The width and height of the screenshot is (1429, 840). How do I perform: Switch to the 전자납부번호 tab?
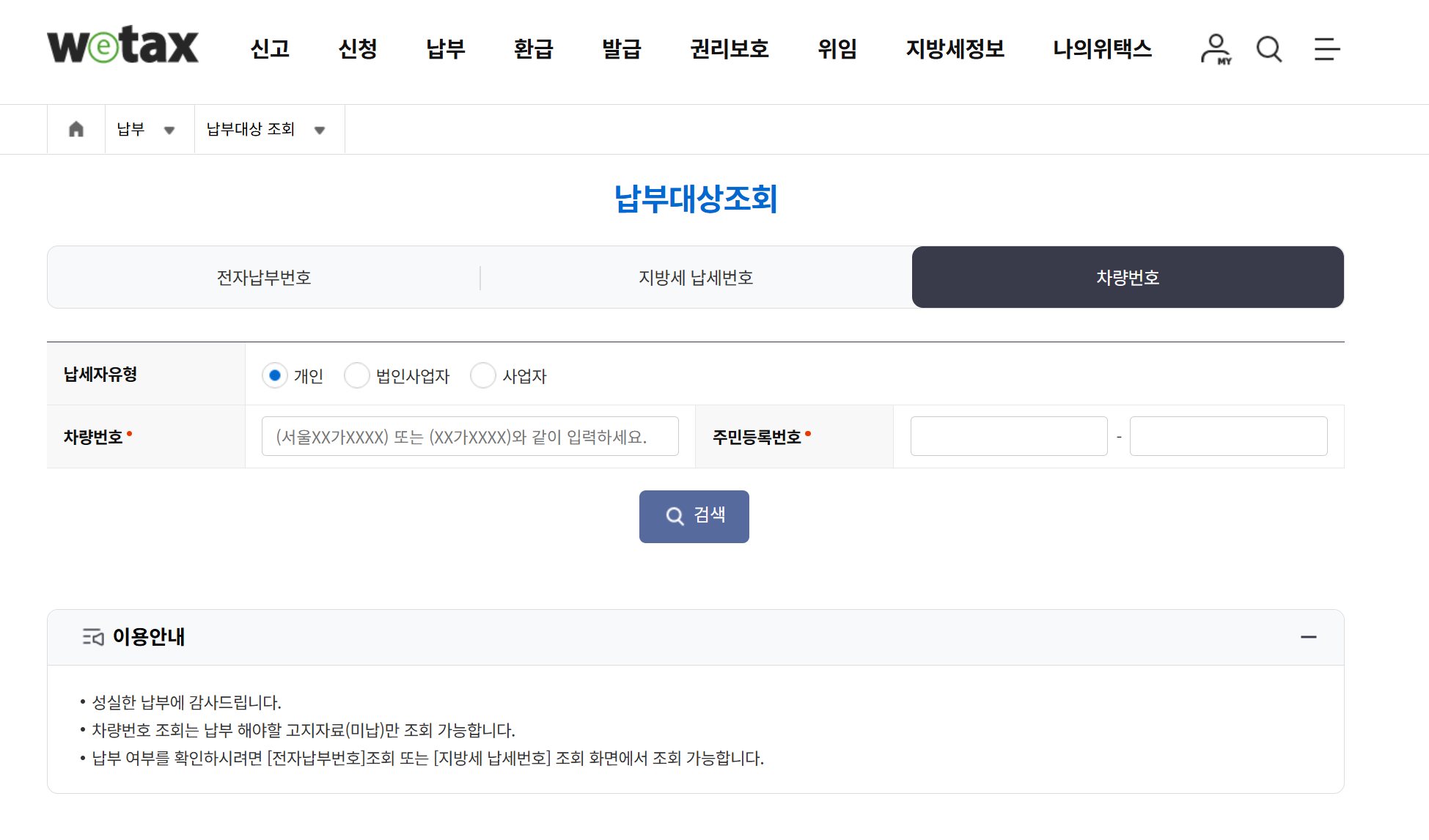coord(263,277)
